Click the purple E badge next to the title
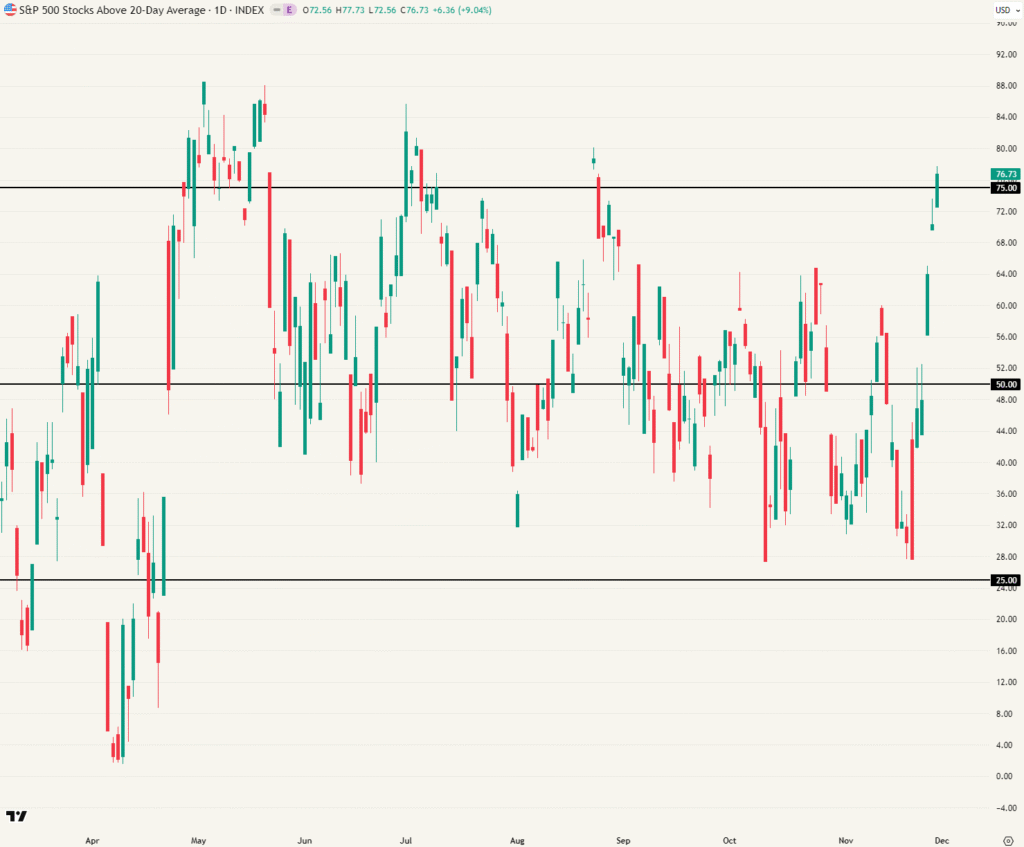Viewport: 1024px width, 847px height. pyautogui.click(x=289, y=9)
